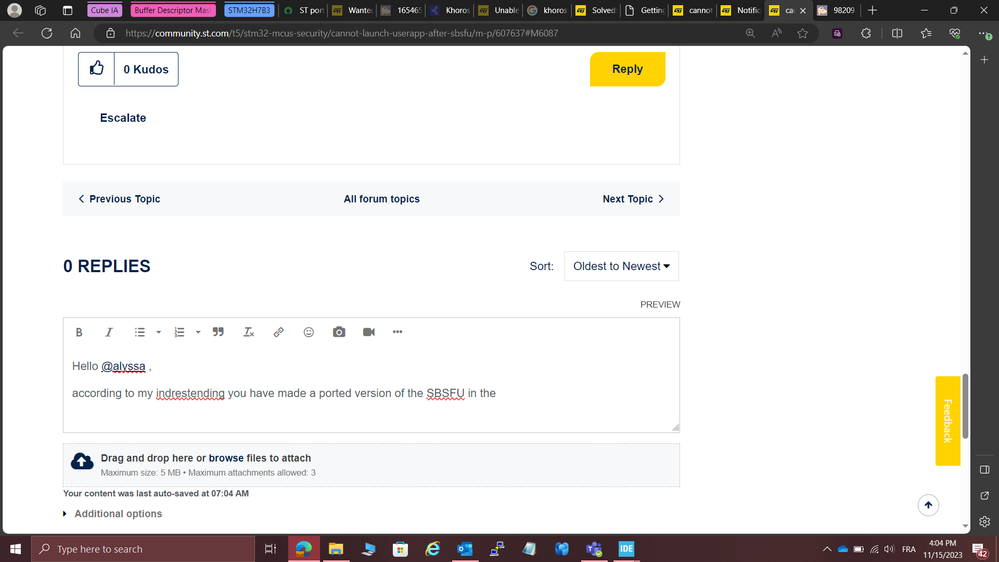999x562 pixels.
Task: Click the Escalate link
Action: point(123,118)
